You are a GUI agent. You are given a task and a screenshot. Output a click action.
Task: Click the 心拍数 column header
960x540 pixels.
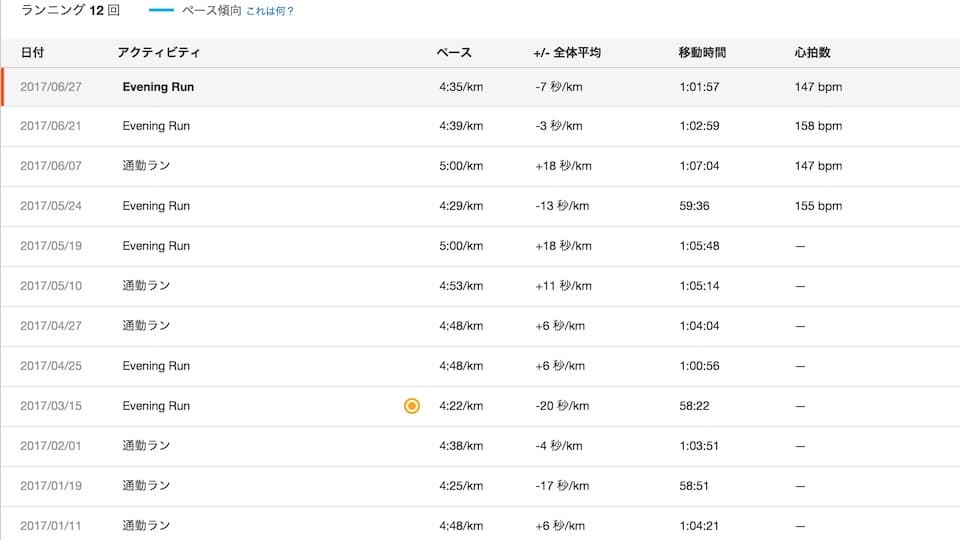click(812, 53)
